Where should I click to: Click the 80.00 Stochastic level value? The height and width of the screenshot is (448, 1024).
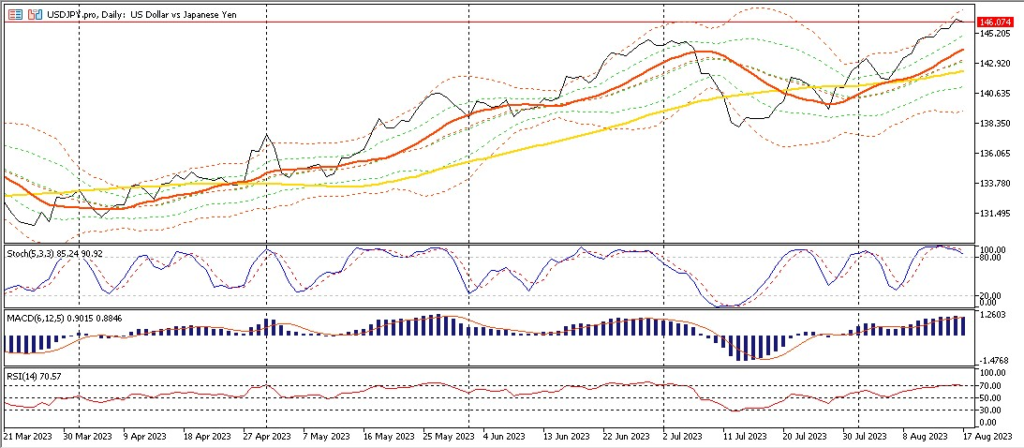[992, 258]
